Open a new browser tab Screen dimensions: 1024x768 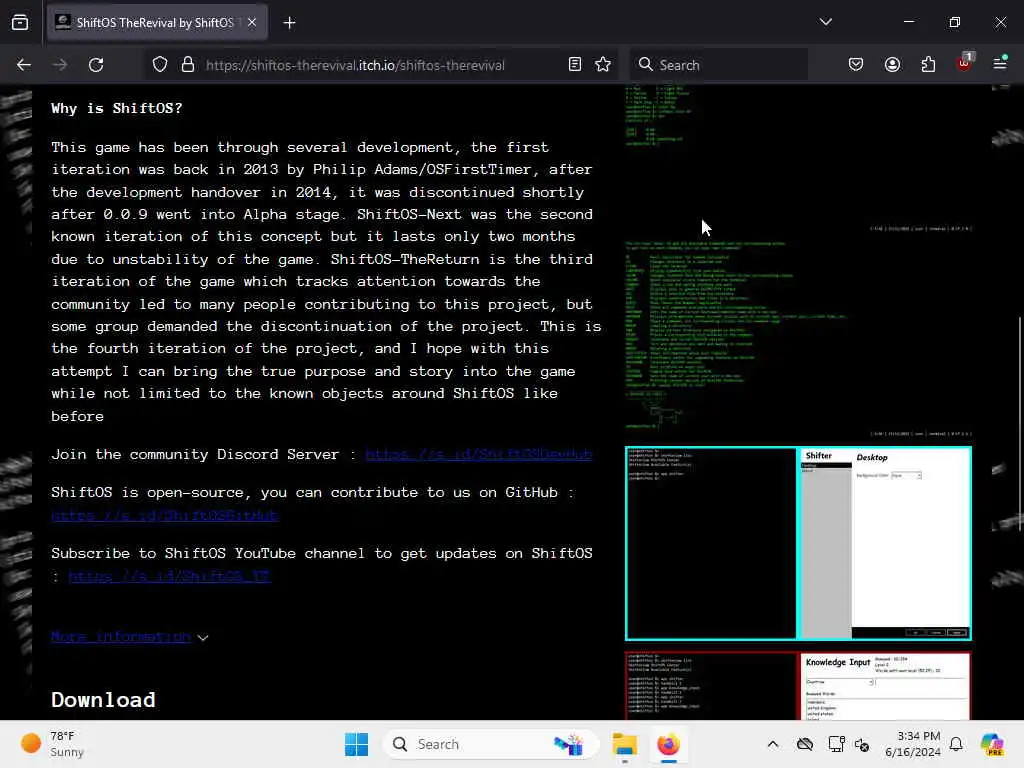289,23
